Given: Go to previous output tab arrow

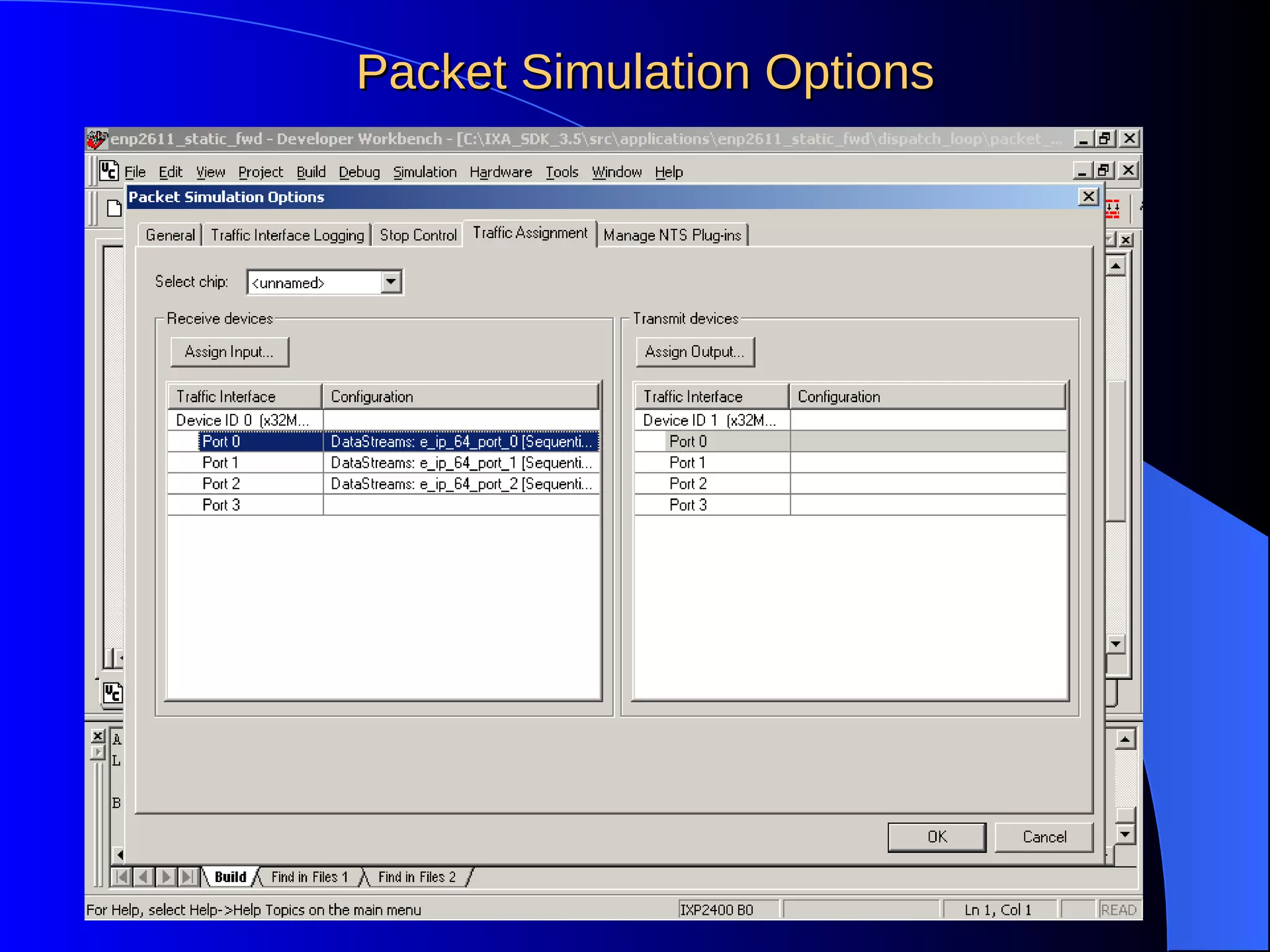Looking at the screenshot, I should click(x=144, y=877).
